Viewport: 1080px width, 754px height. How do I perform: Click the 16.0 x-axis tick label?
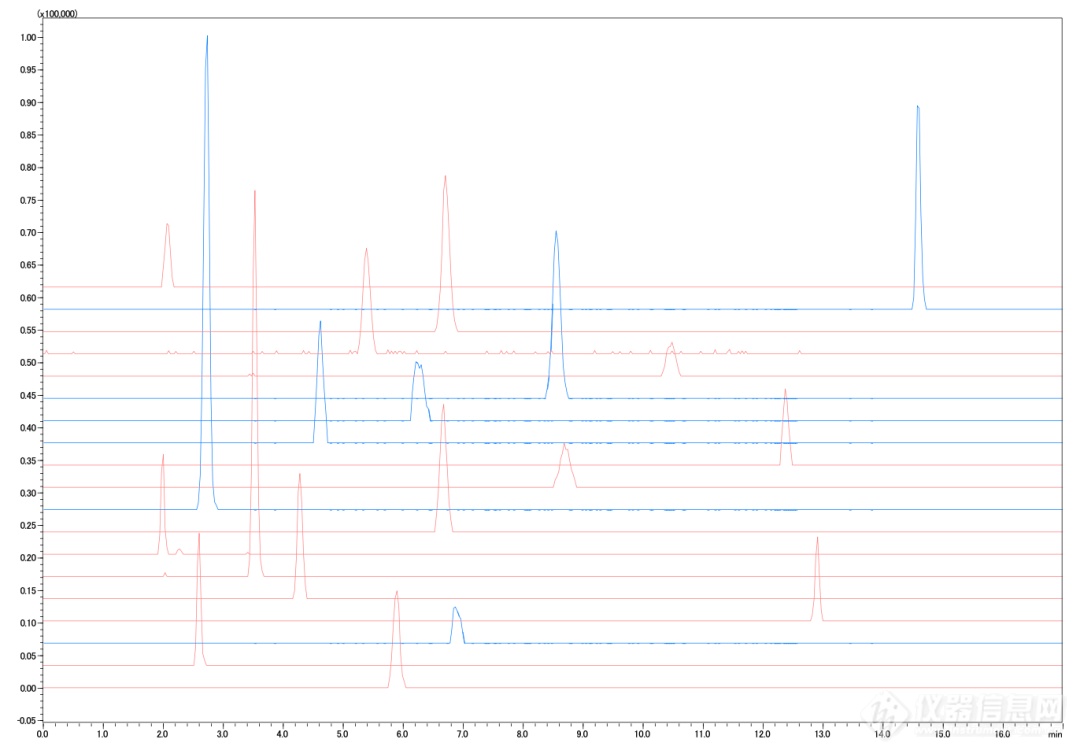[x=1003, y=733]
